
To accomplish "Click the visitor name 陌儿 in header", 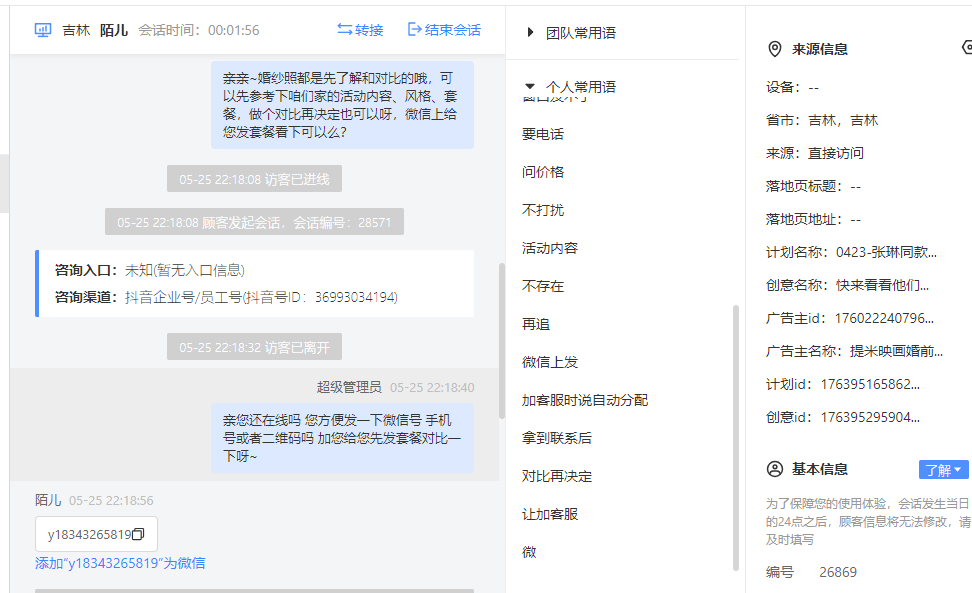I will 114,30.
